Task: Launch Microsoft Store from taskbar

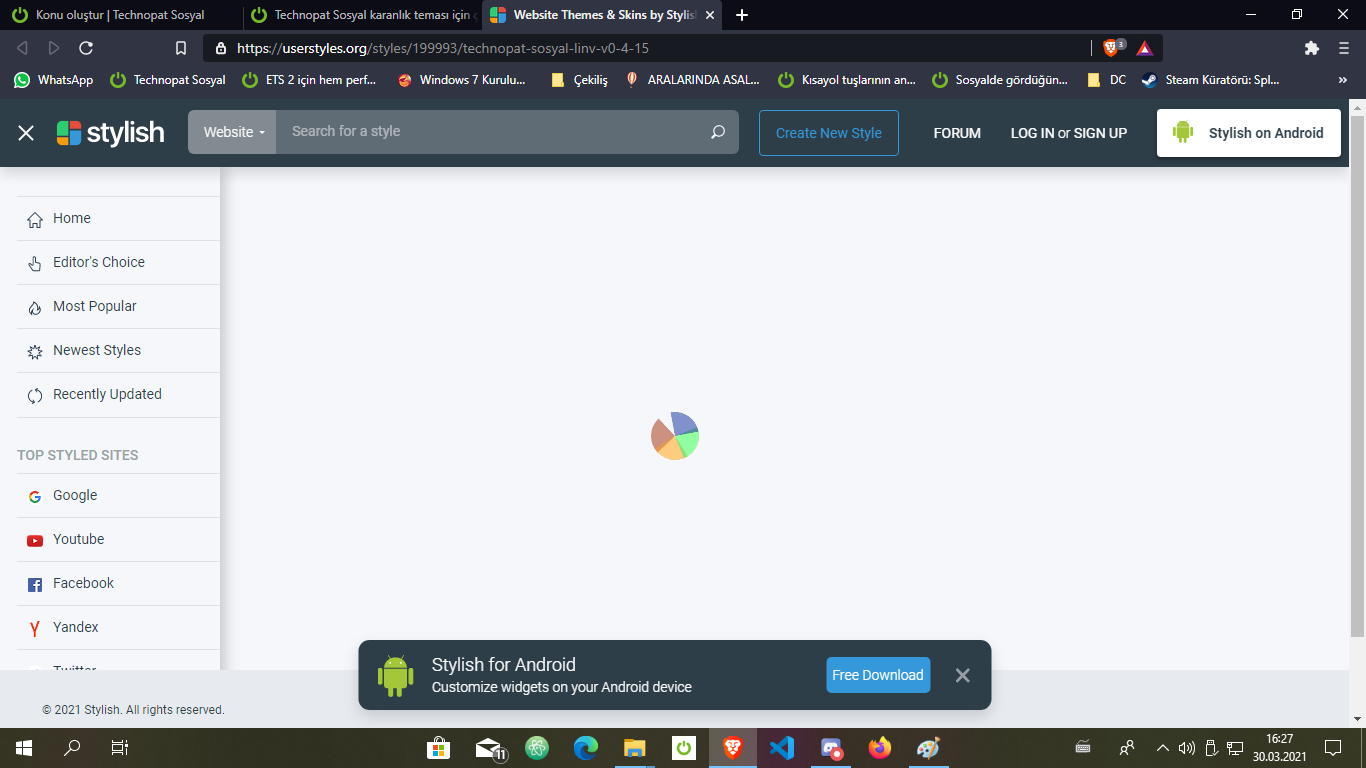Action: pyautogui.click(x=438, y=748)
